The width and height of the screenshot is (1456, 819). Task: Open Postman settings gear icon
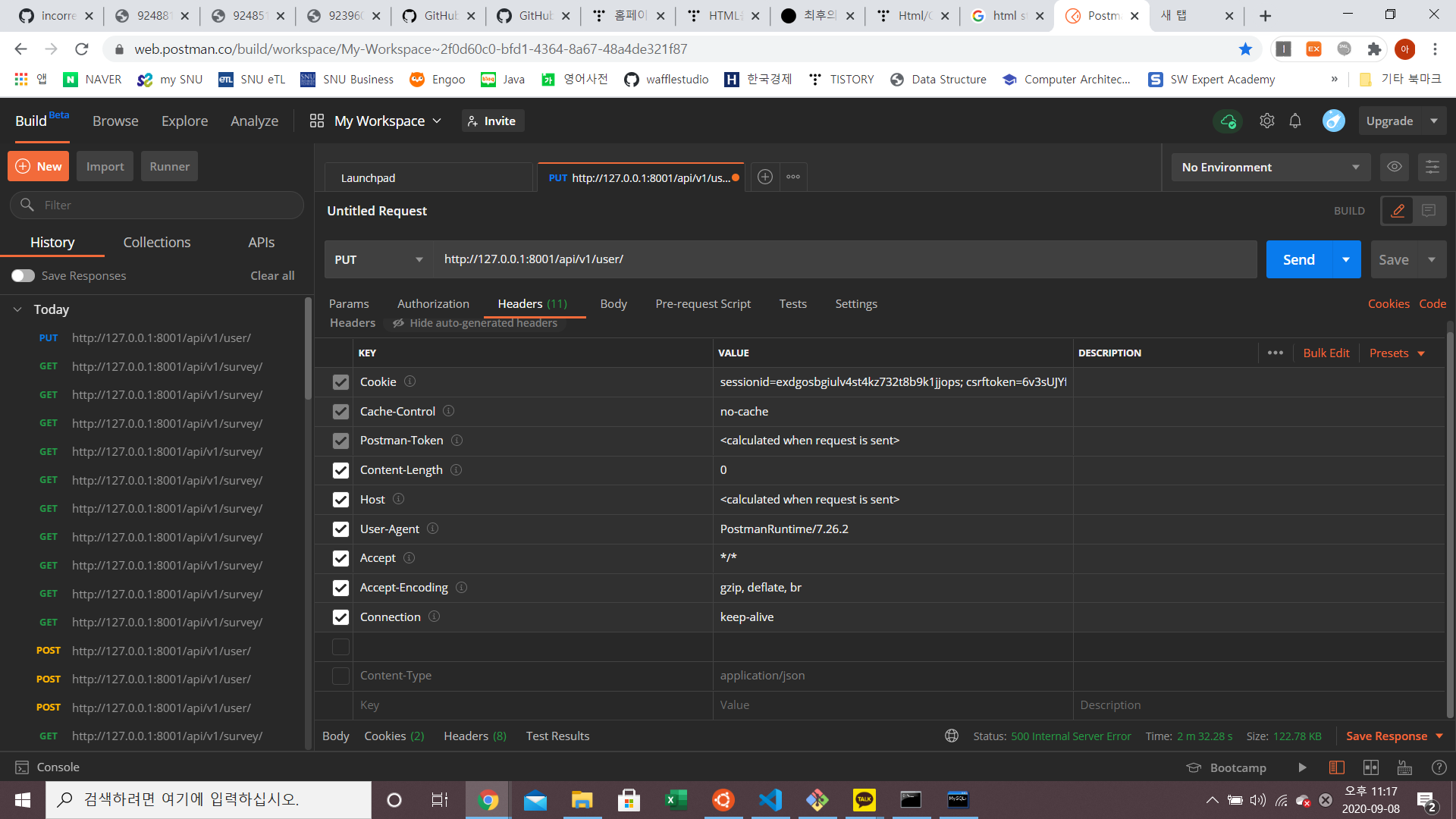pyautogui.click(x=1266, y=121)
